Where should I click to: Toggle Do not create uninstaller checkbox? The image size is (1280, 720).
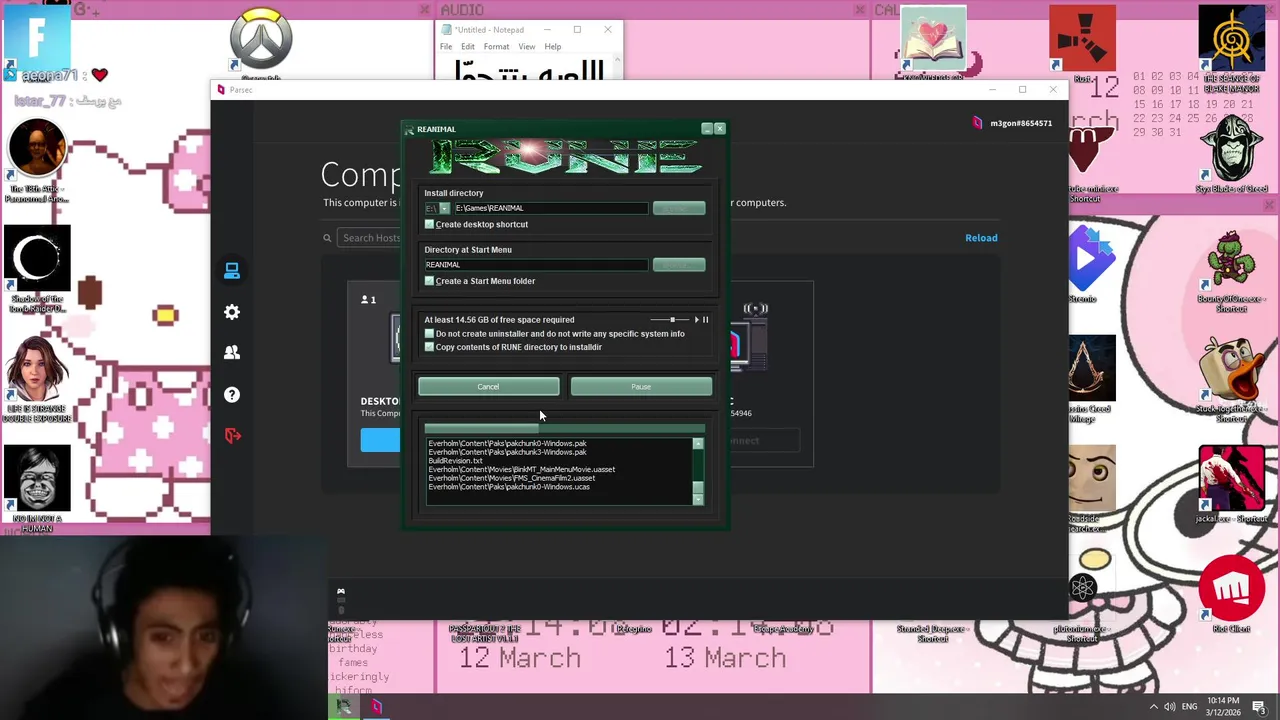click(x=429, y=334)
